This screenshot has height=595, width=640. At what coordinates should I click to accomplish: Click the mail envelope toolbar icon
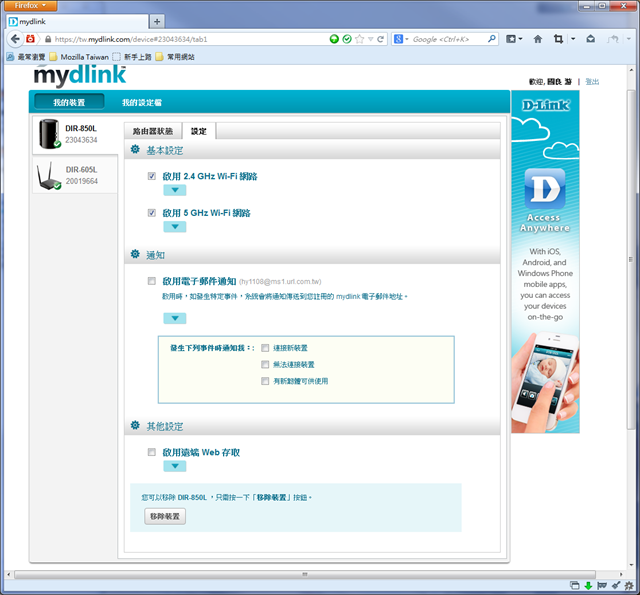[x=590, y=39]
